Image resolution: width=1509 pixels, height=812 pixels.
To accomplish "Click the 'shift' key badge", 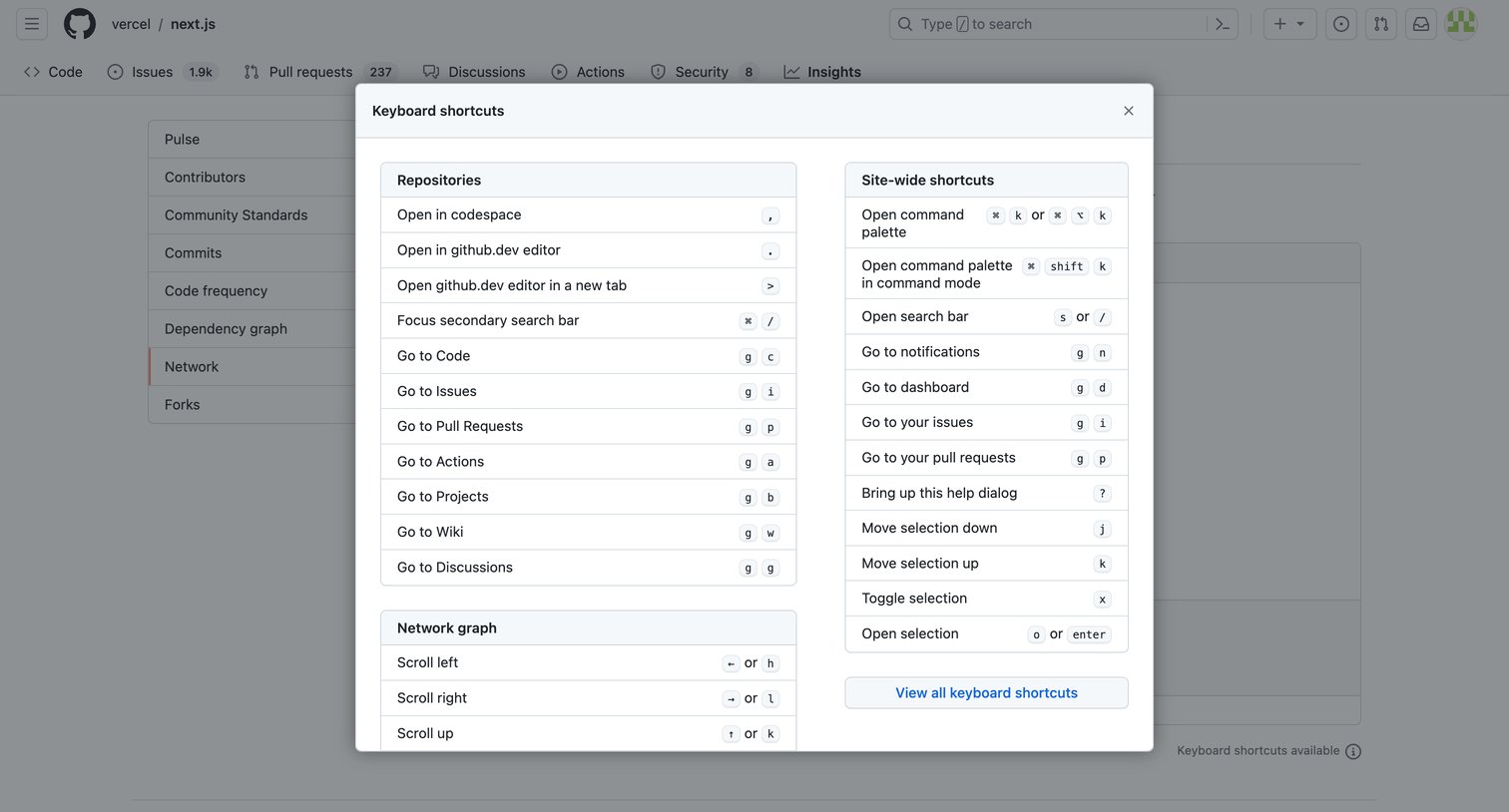I will (1066, 266).
